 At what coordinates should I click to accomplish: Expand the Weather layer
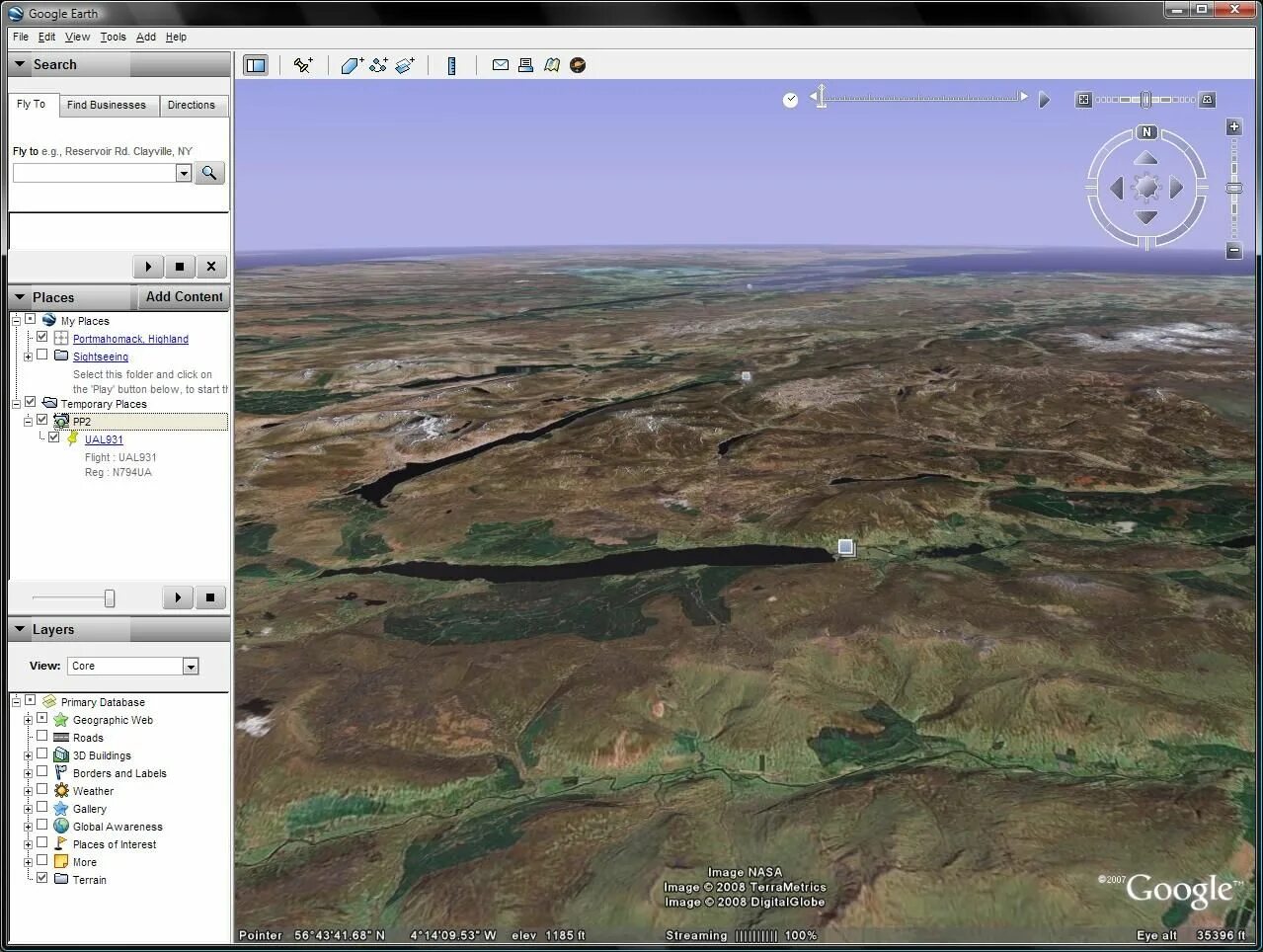28,791
